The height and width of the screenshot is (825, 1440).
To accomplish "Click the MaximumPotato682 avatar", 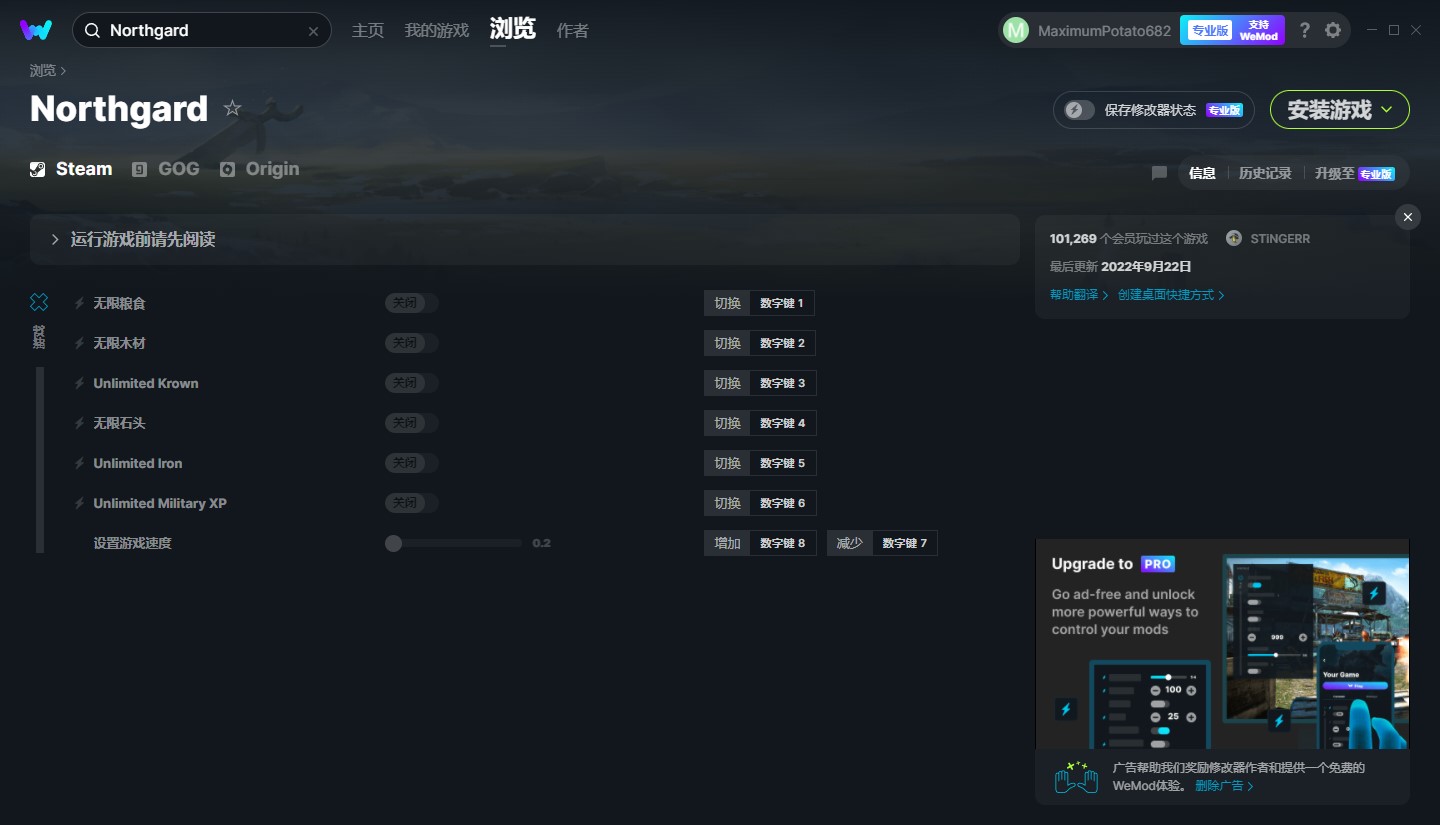I will 1015,31.
